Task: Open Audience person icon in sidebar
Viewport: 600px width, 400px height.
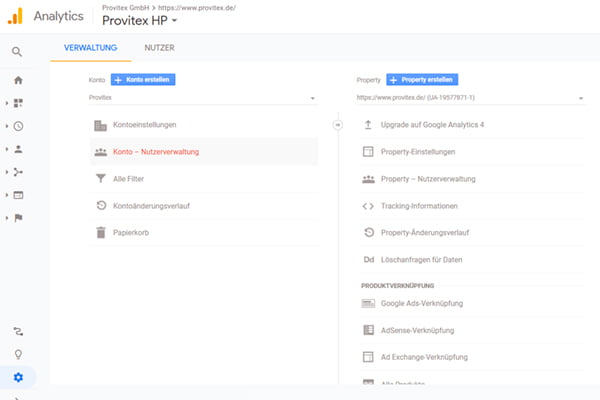Action: pos(18,149)
